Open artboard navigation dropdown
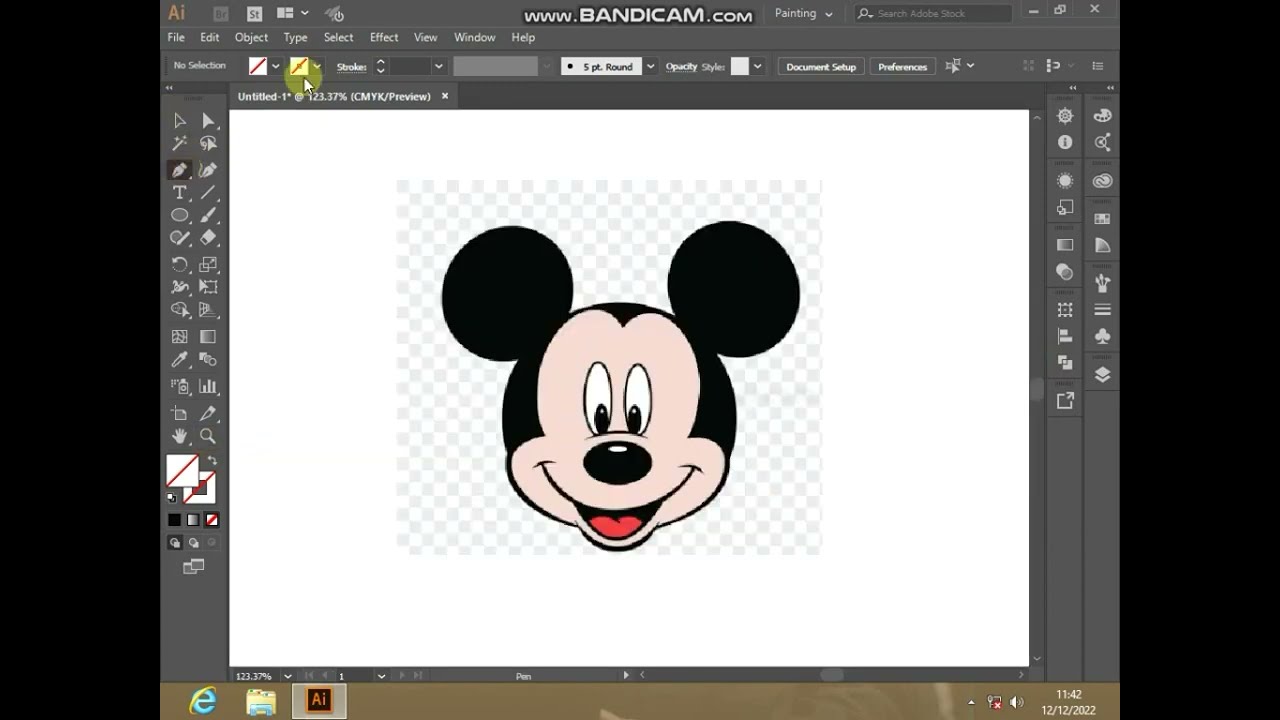This screenshot has width=1280, height=720. [381, 676]
